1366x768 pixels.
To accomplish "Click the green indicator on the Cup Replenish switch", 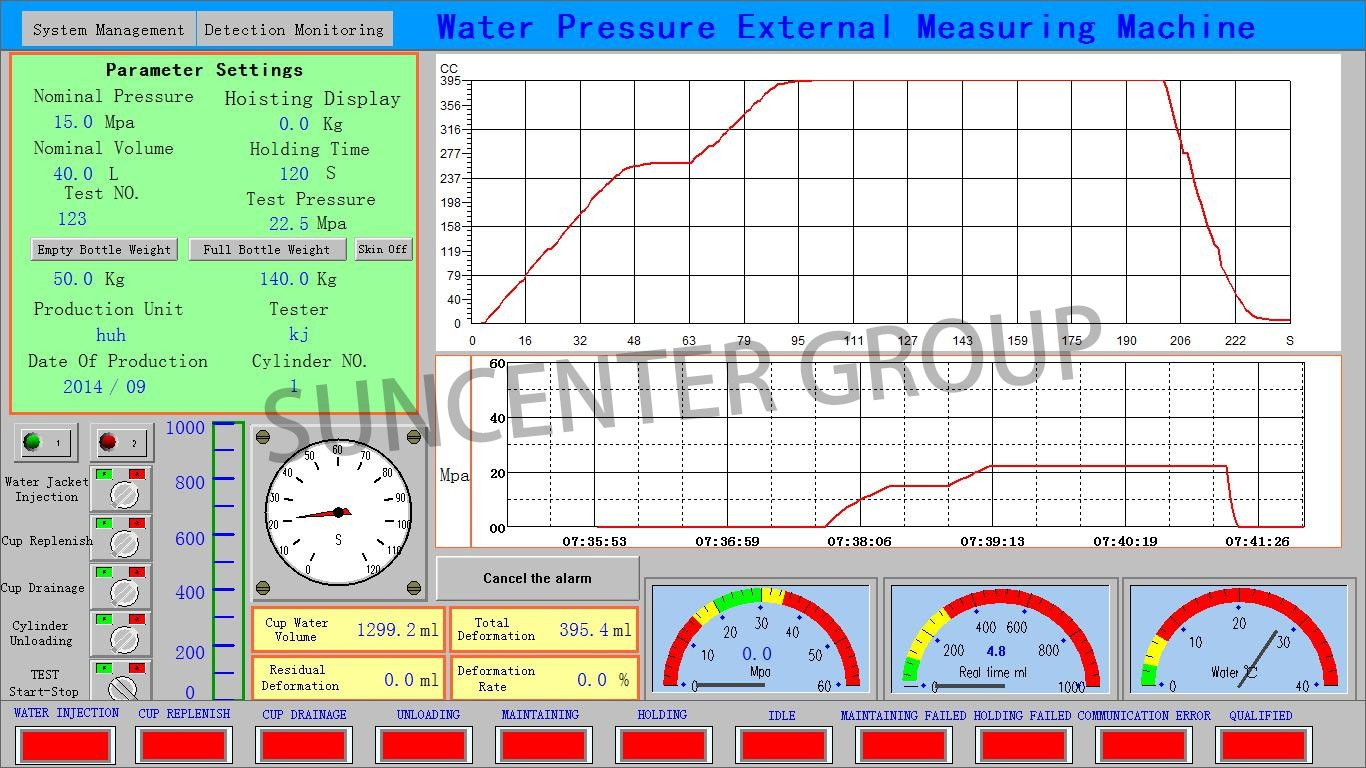I will point(103,523).
